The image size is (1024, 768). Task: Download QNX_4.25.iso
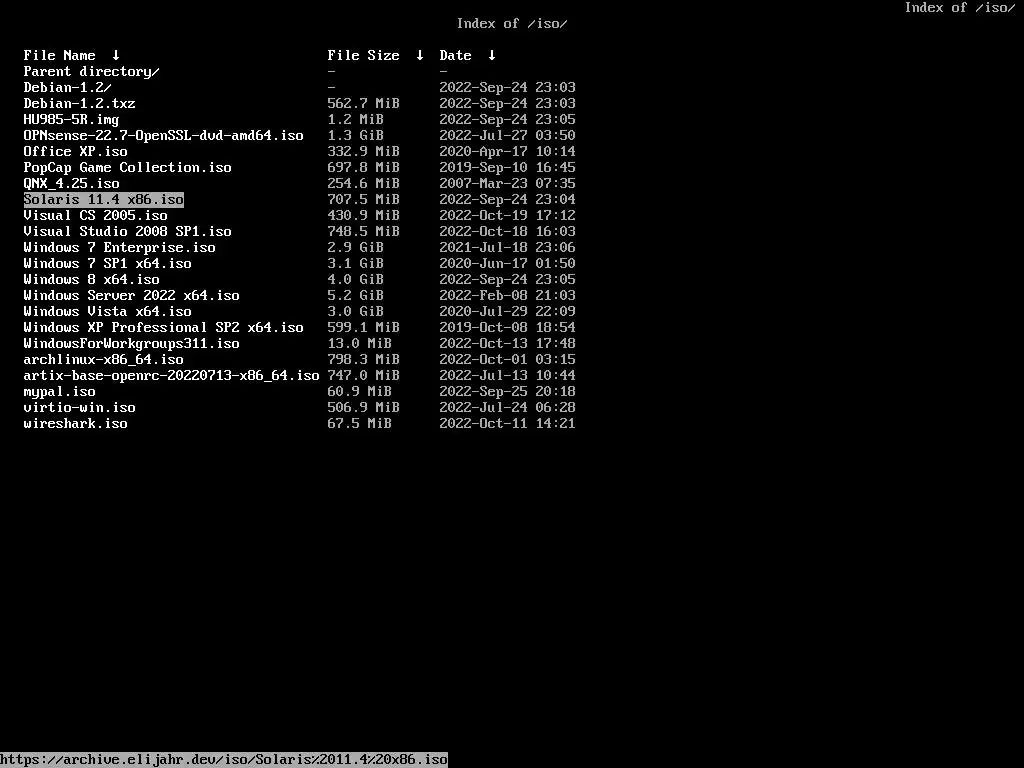pos(71,184)
